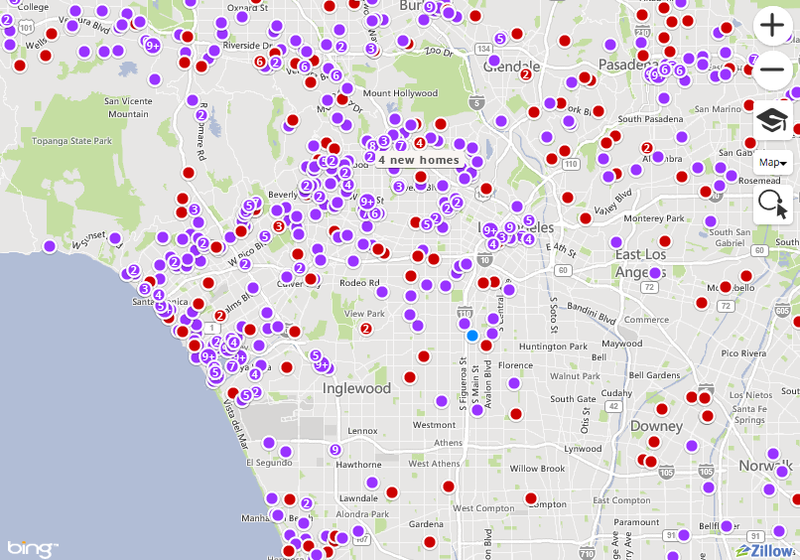The width and height of the screenshot is (800, 560).
Task: Click the red marker in Compton
Action: pyautogui.click(x=531, y=498)
